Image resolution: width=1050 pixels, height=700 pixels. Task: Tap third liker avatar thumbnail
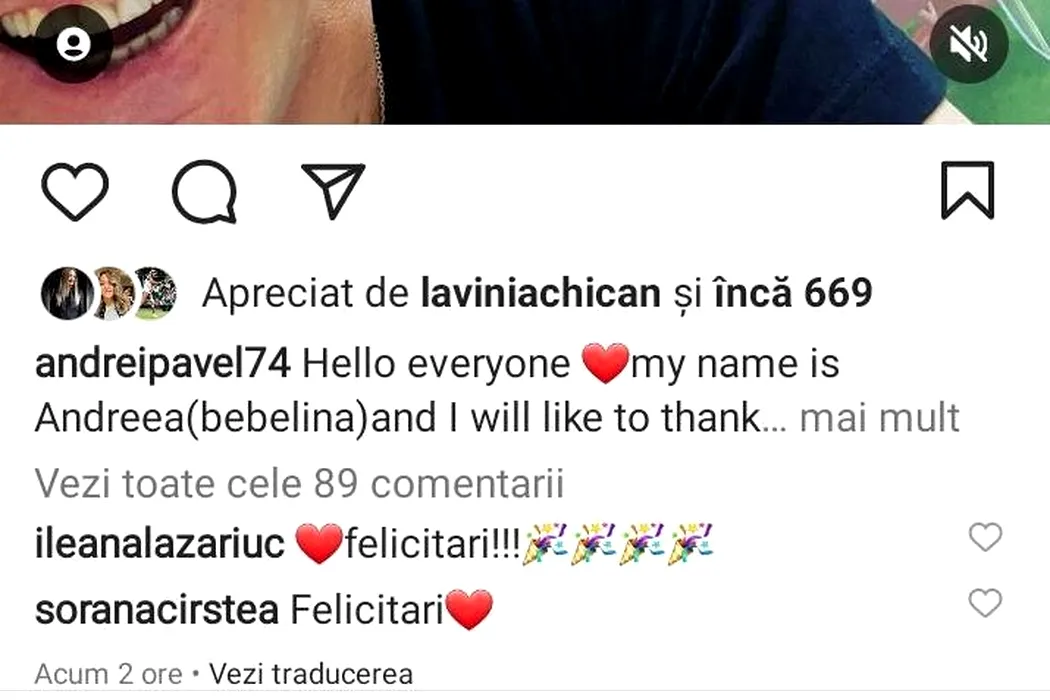pyautogui.click(x=155, y=293)
